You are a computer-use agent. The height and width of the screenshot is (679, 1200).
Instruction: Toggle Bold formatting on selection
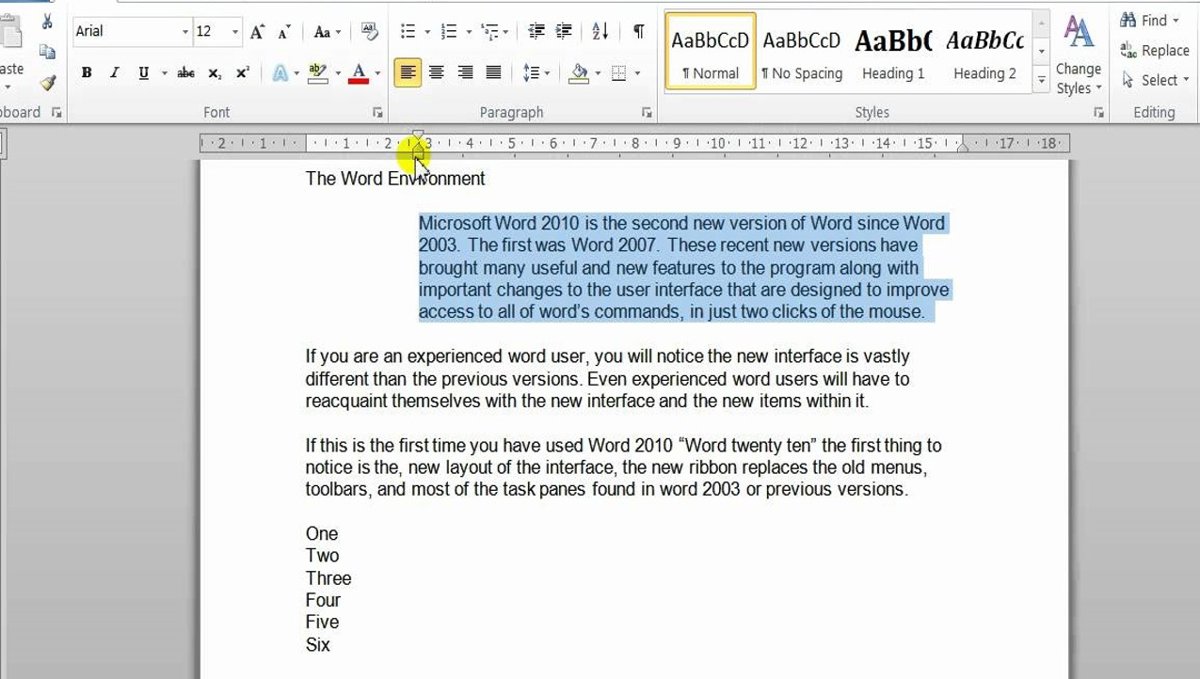(x=87, y=73)
